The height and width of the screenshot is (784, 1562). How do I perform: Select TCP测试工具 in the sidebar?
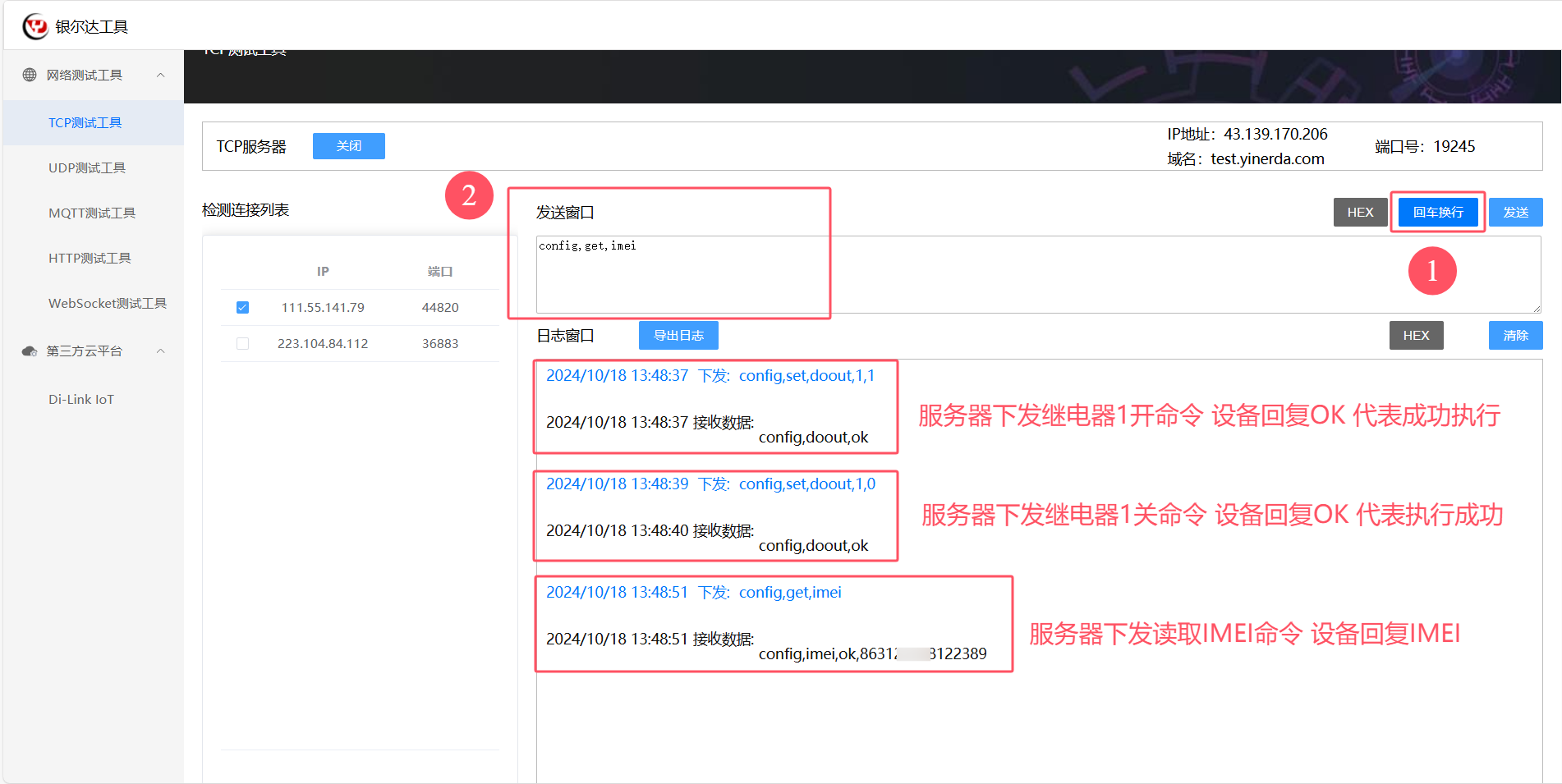point(85,122)
